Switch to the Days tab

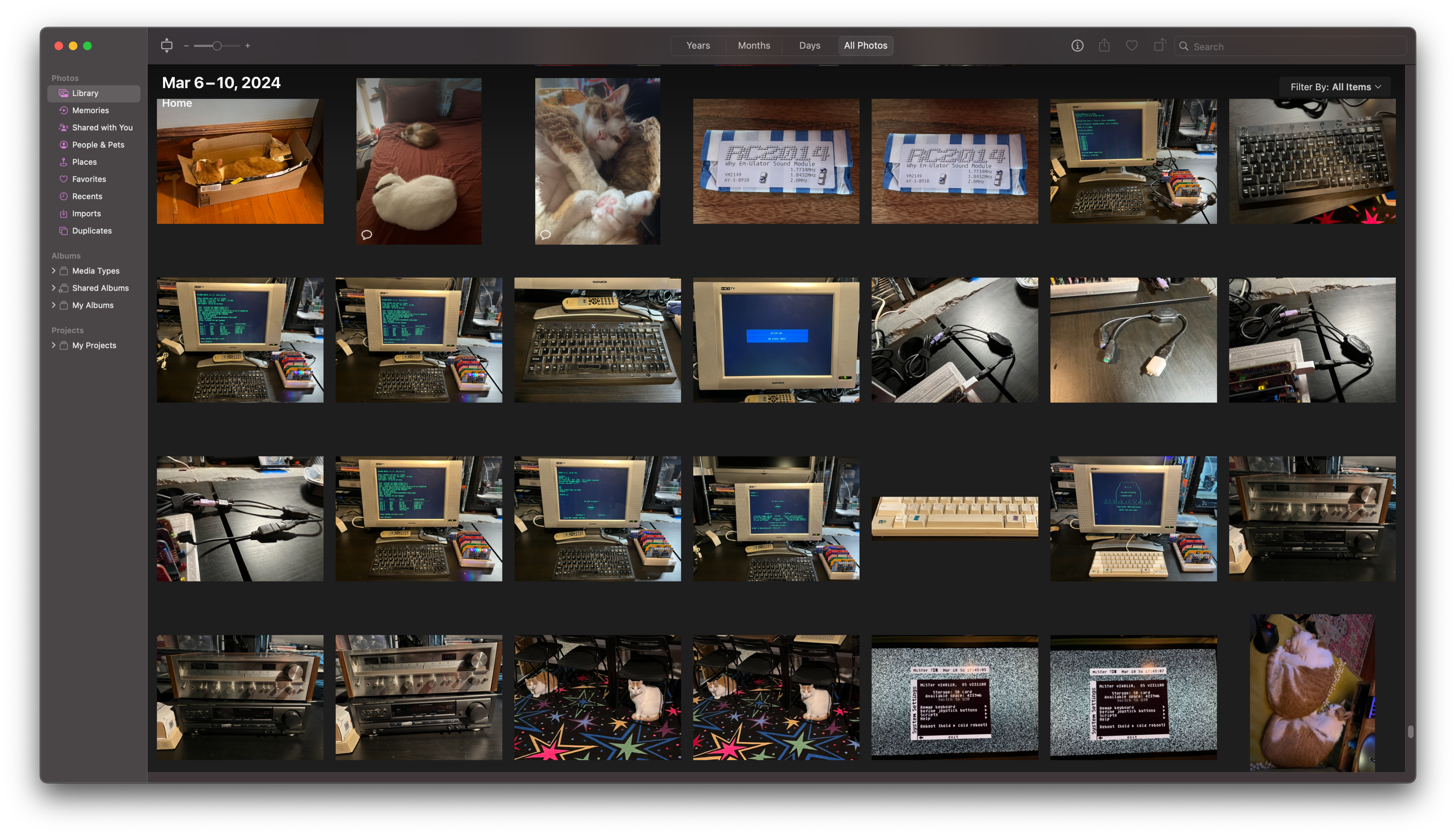click(x=809, y=46)
